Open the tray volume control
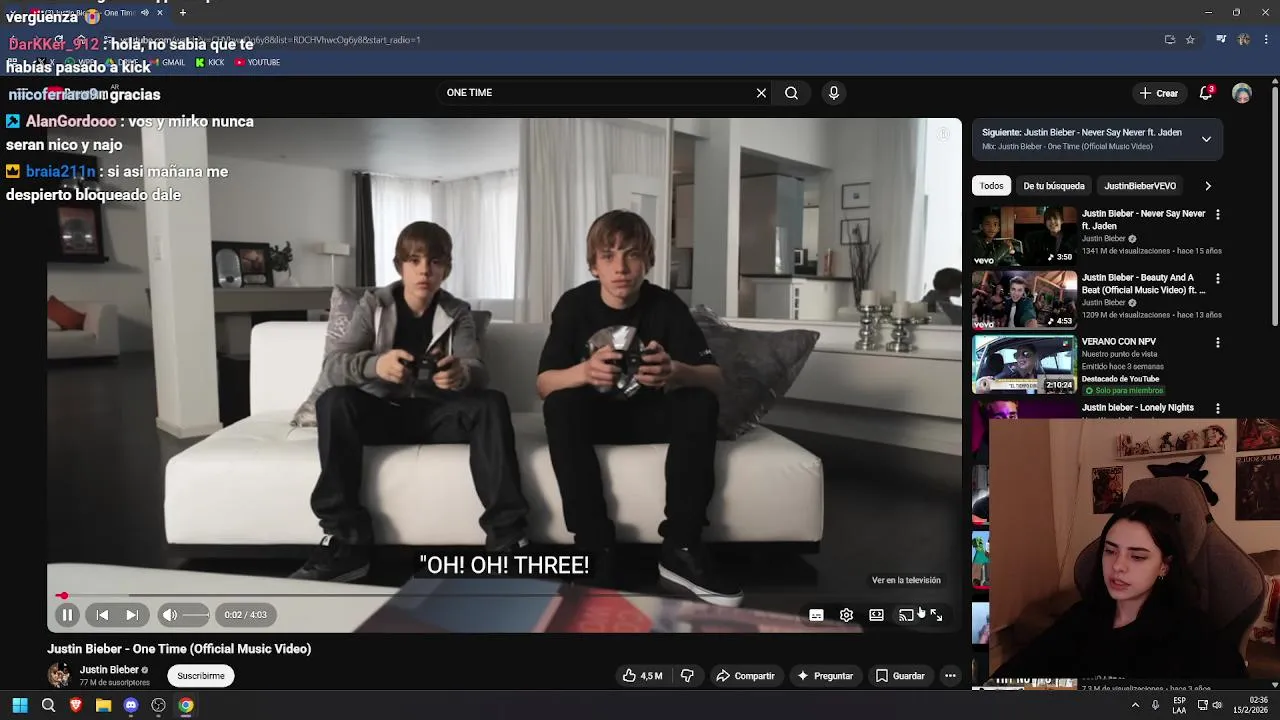This screenshot has width=1280, height=720. tap(1217, 705)
